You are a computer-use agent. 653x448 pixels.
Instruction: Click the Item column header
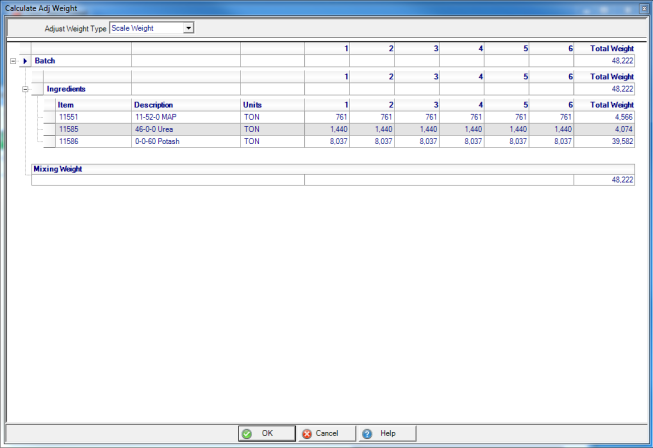(92, 104)
